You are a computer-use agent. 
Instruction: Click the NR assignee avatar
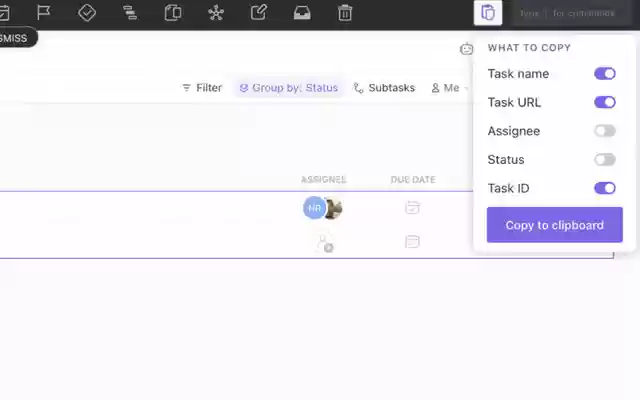(x=314, y=208)
